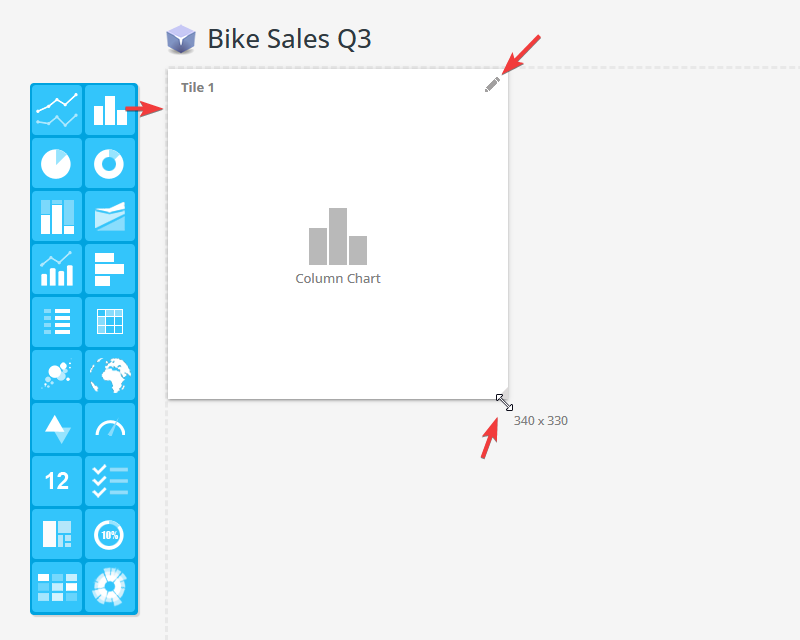
Task: Choose the pie chart icon
Action: [57, 163]
